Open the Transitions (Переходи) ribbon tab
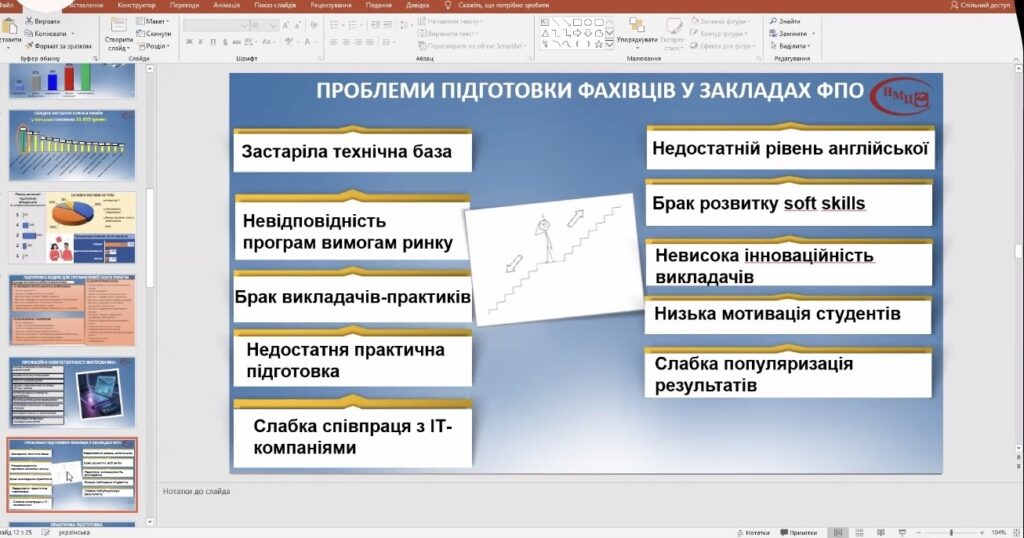Screen dimensions: 1024x538 [184, 5]
